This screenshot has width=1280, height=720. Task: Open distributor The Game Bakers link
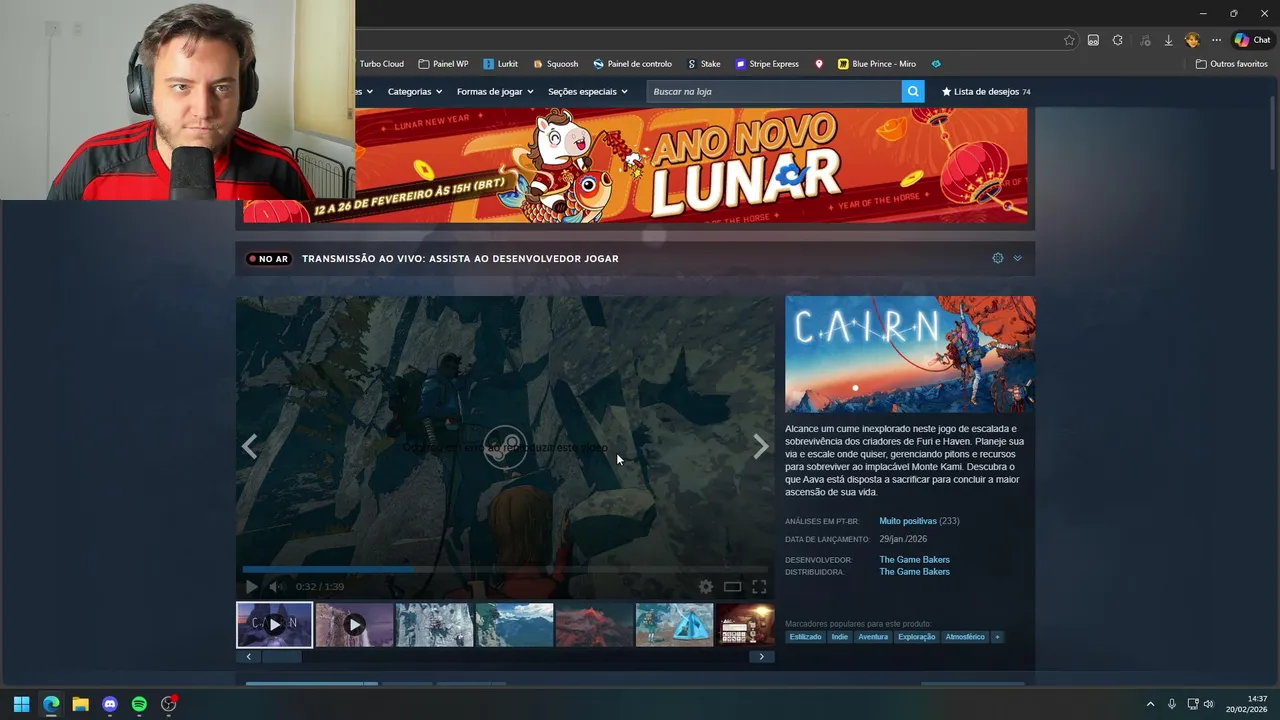click(914, 572)
